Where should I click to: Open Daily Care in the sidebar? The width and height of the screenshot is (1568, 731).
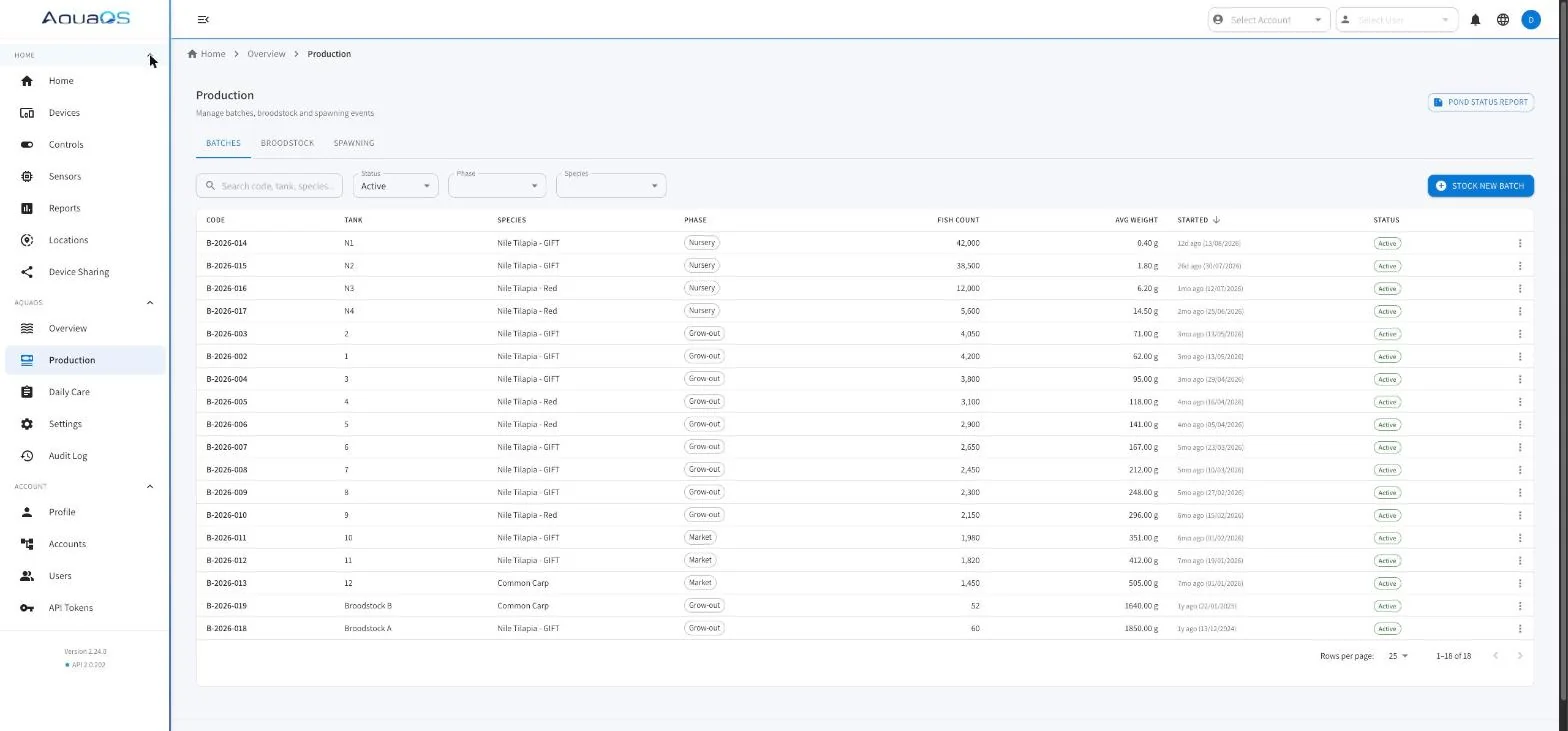pyautogui.click(x=85, y=392)
